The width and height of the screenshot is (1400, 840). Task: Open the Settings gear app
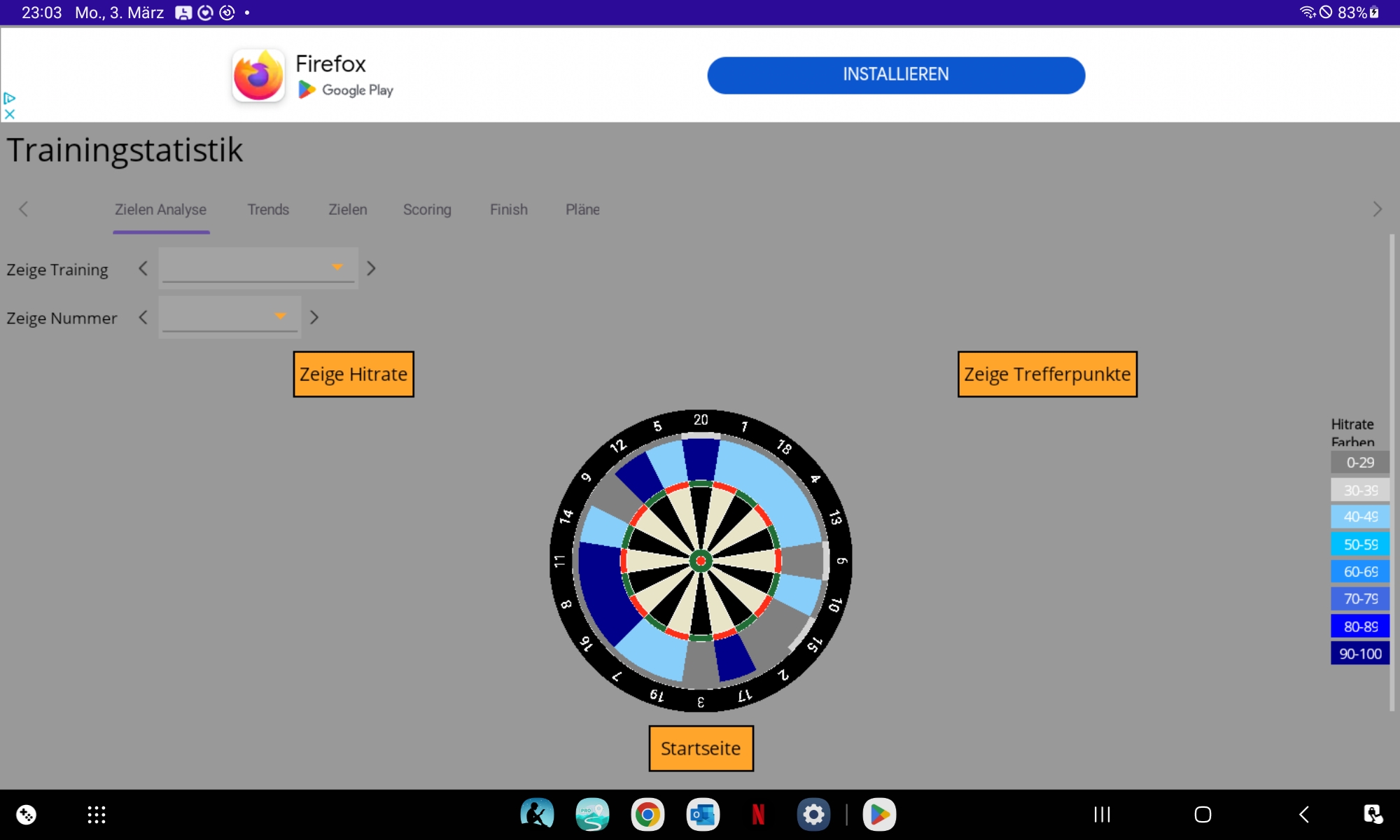(x=813, y=814)
